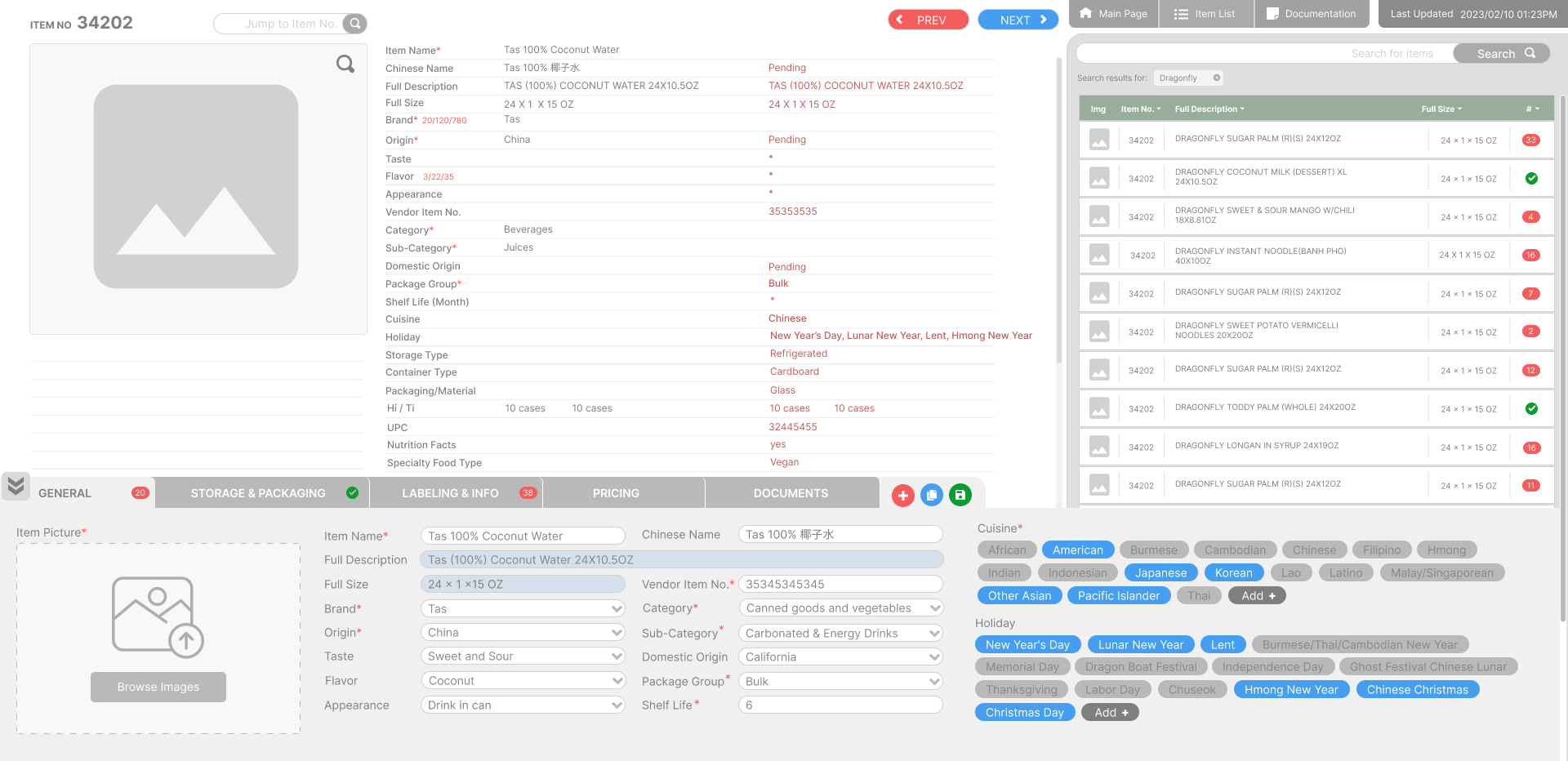The width and height of the screenshot is (1568, 761).
Task: Click green check on Coconut Milk Dessert row
Action: click(1531, 179)
